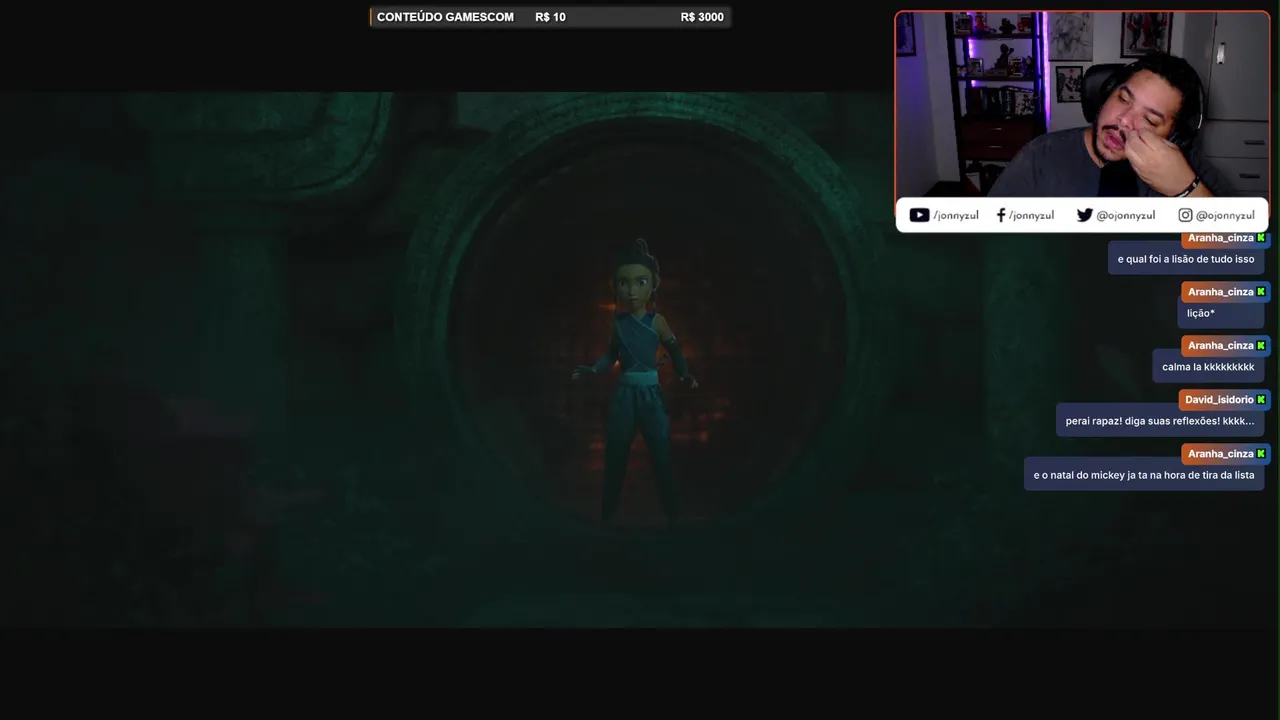Click the R$ 10 current donation amount
Image resolution: width=1280 pixels, height=720 pixels.
pos(550,17)
